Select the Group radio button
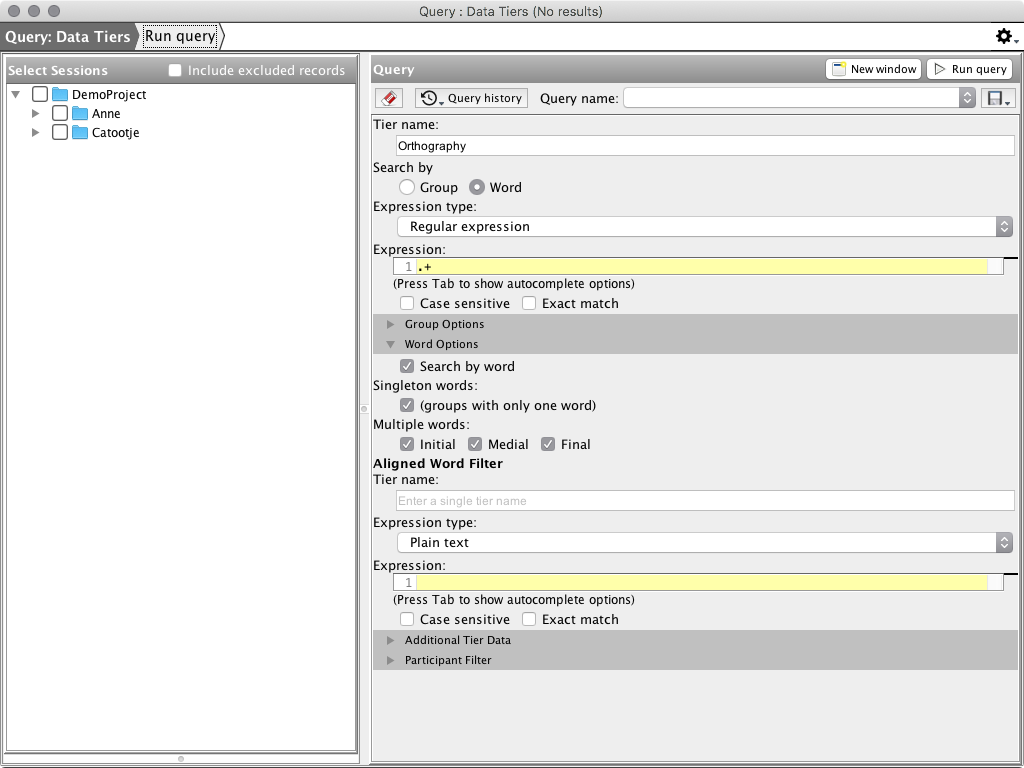1024x768 pixels. [x=407, y=187]
